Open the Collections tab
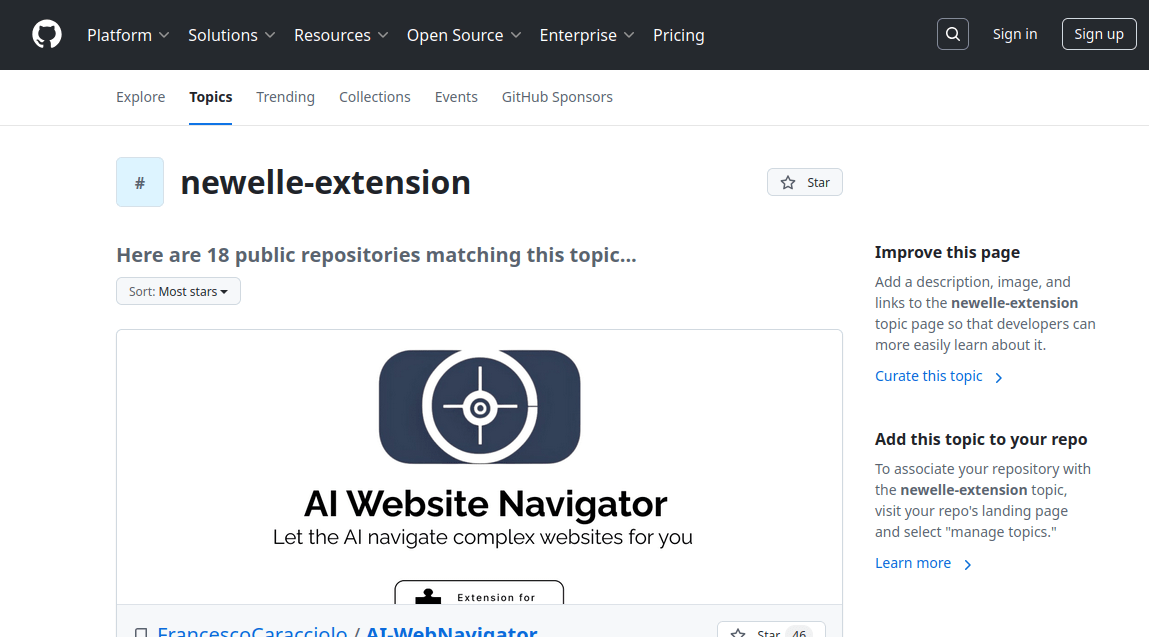 [x=374, y=97]
